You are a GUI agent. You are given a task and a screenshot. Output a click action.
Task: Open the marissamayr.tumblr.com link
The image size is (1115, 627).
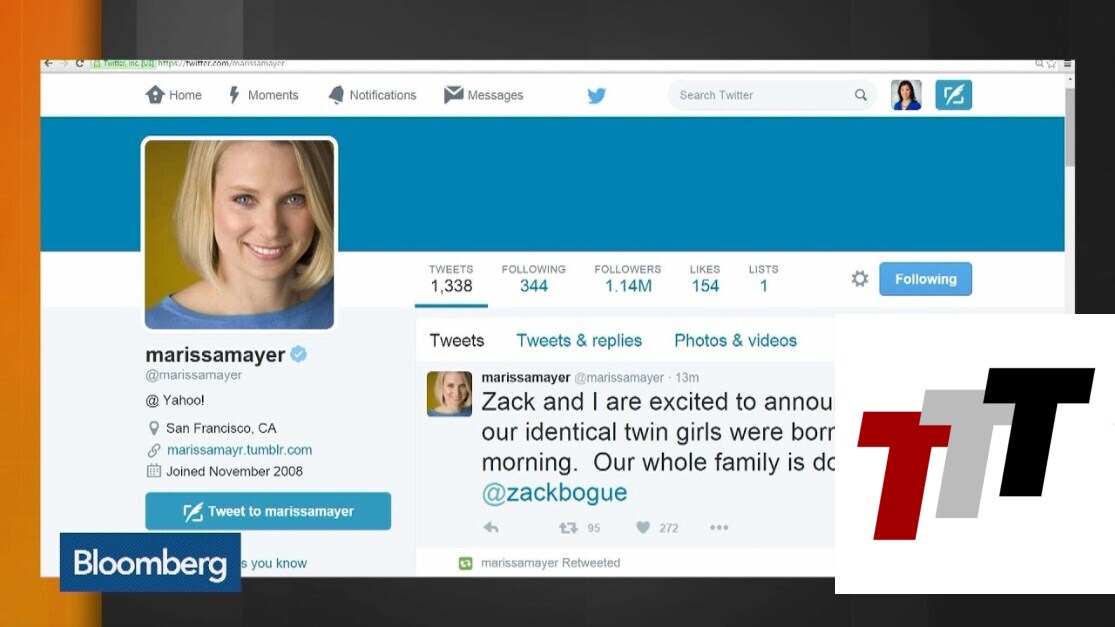coord(240,450)
